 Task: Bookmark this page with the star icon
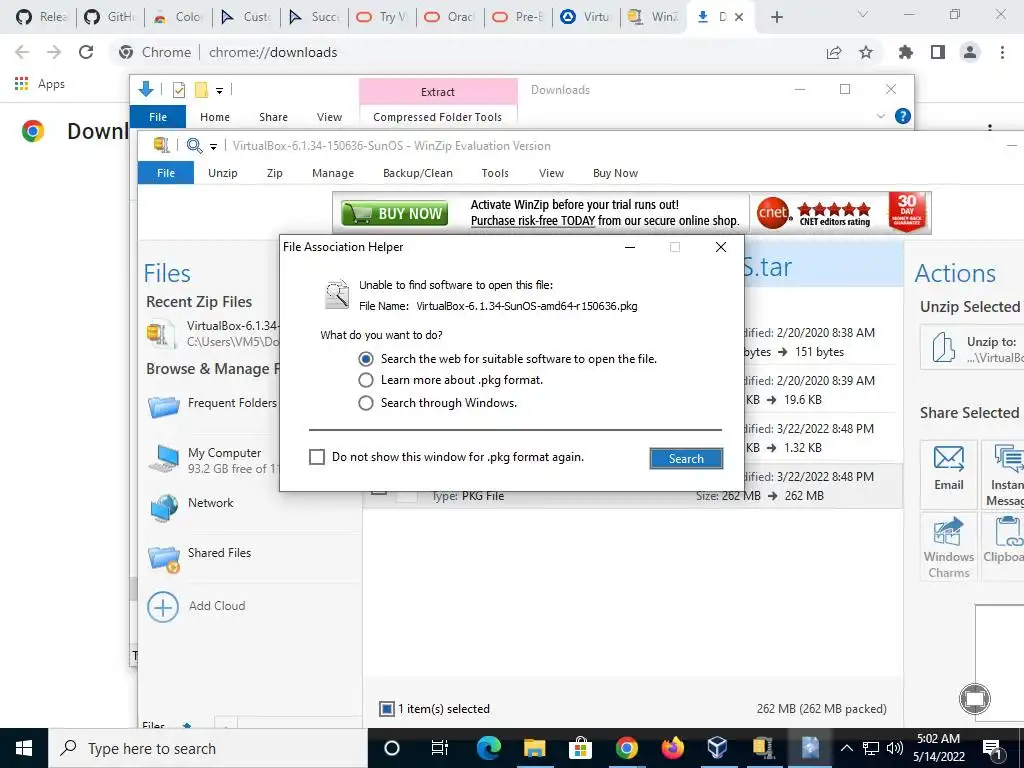866,52
